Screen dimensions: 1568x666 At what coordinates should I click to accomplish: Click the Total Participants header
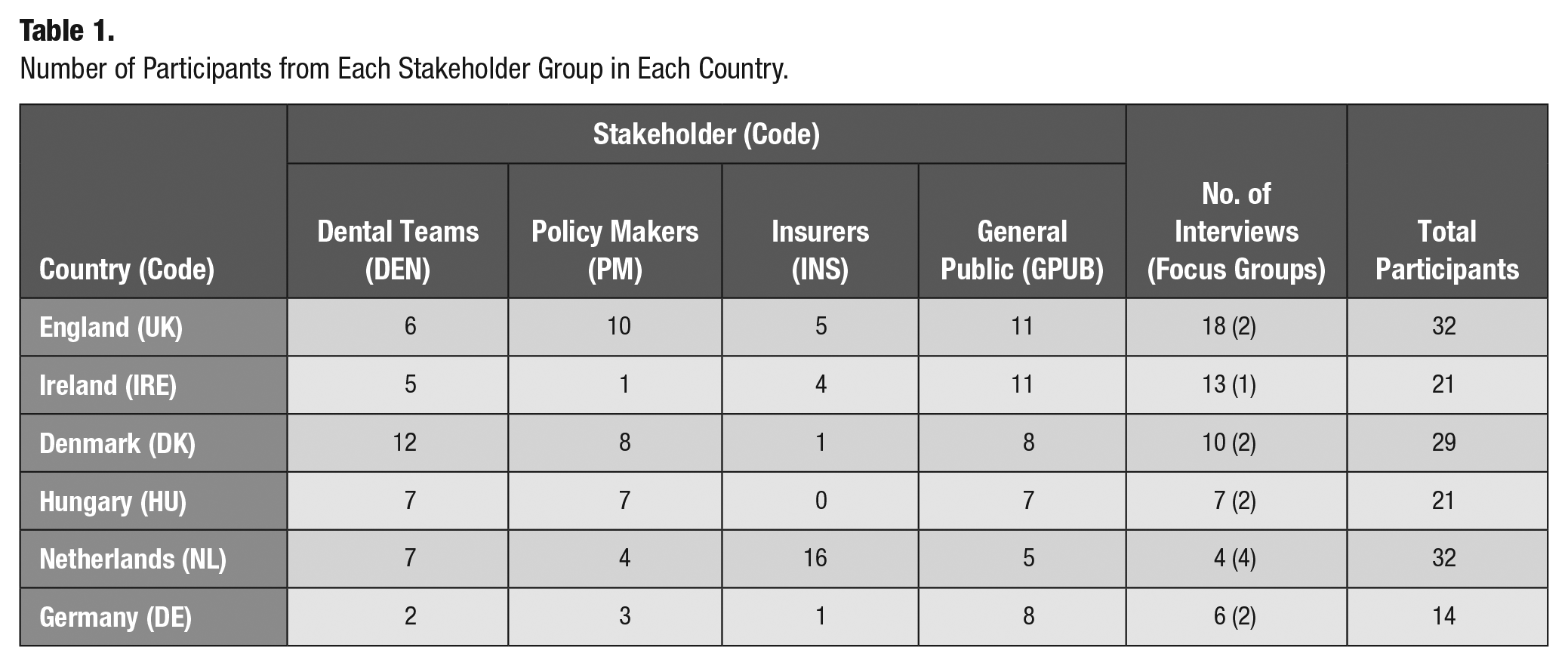[x=1447, y=201]
